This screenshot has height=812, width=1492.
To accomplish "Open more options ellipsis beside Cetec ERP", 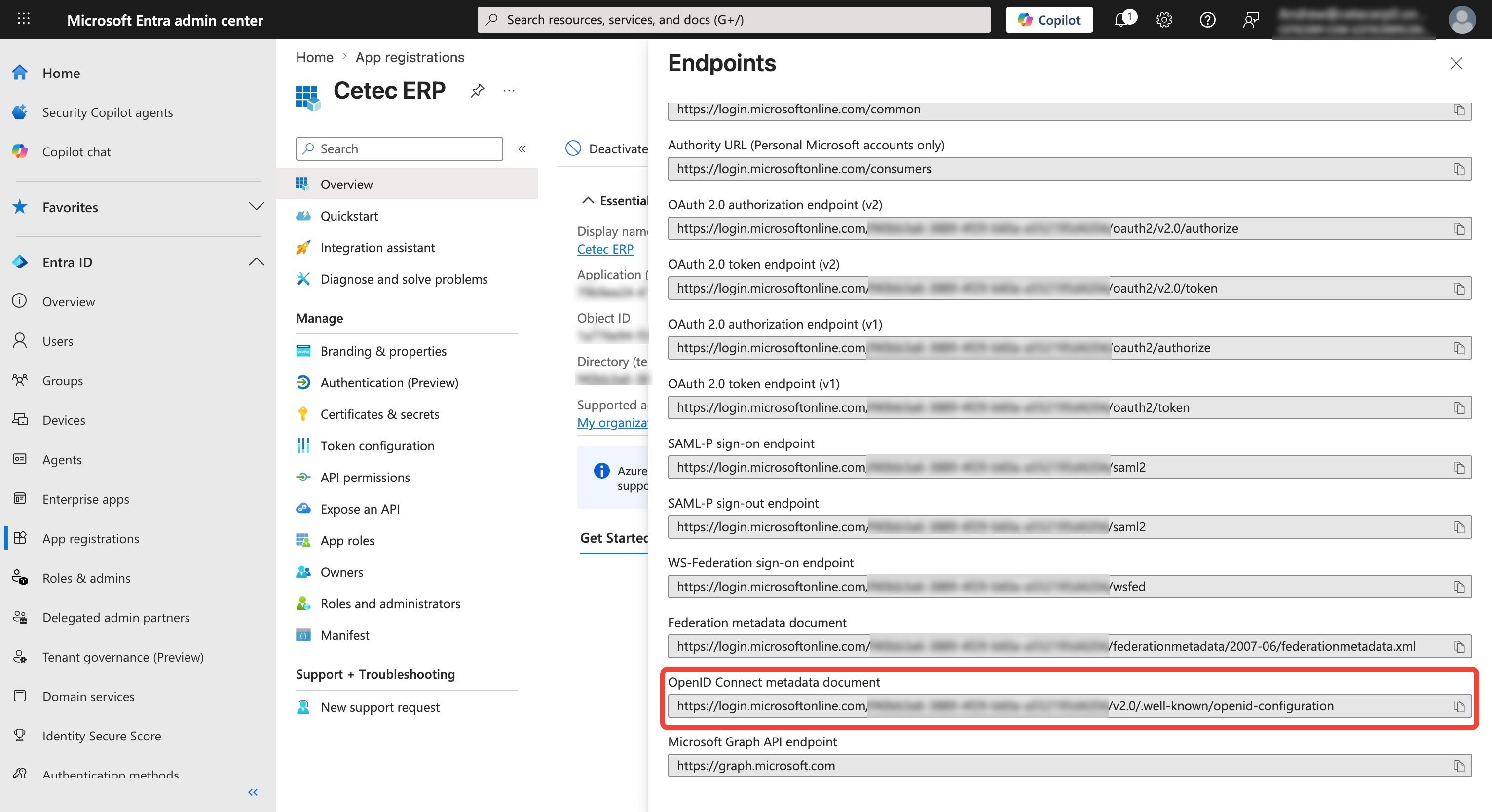I will coord(509,90).
